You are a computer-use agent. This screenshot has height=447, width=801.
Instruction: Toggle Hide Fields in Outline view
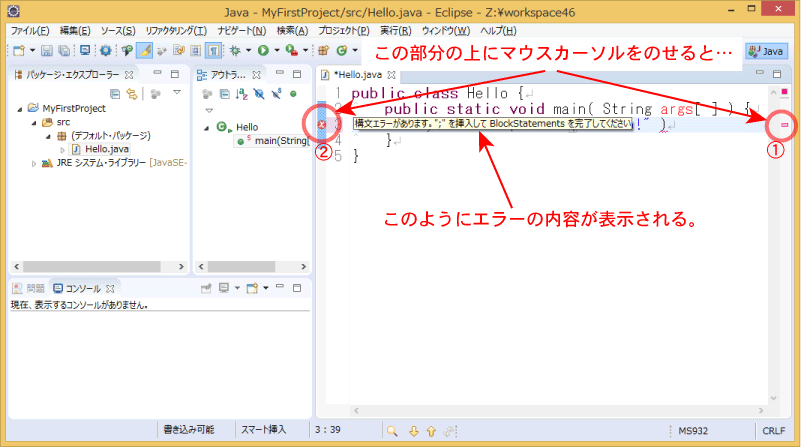click(259, 94)
